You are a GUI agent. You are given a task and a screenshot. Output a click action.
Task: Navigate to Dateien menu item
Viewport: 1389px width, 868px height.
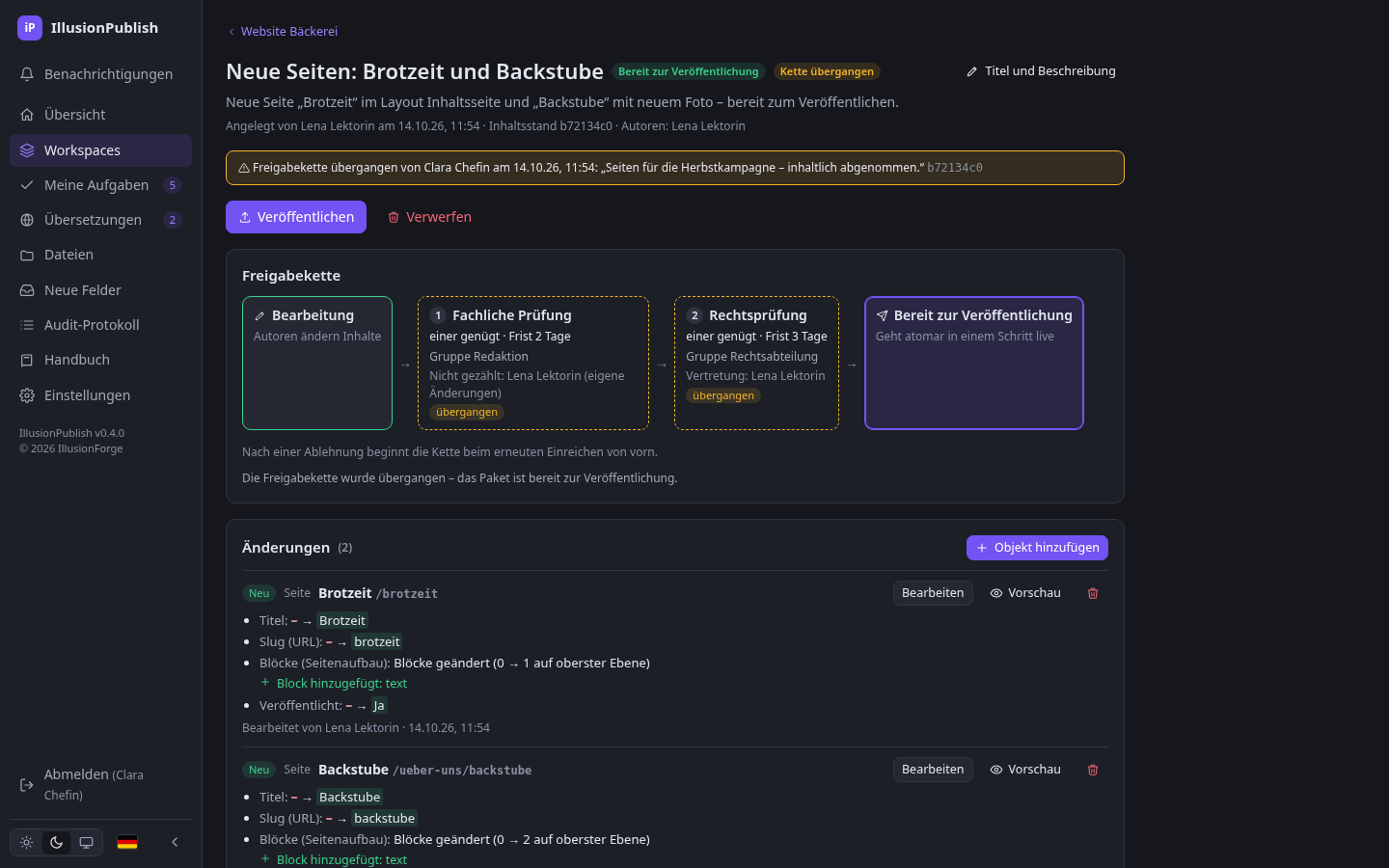100,255
